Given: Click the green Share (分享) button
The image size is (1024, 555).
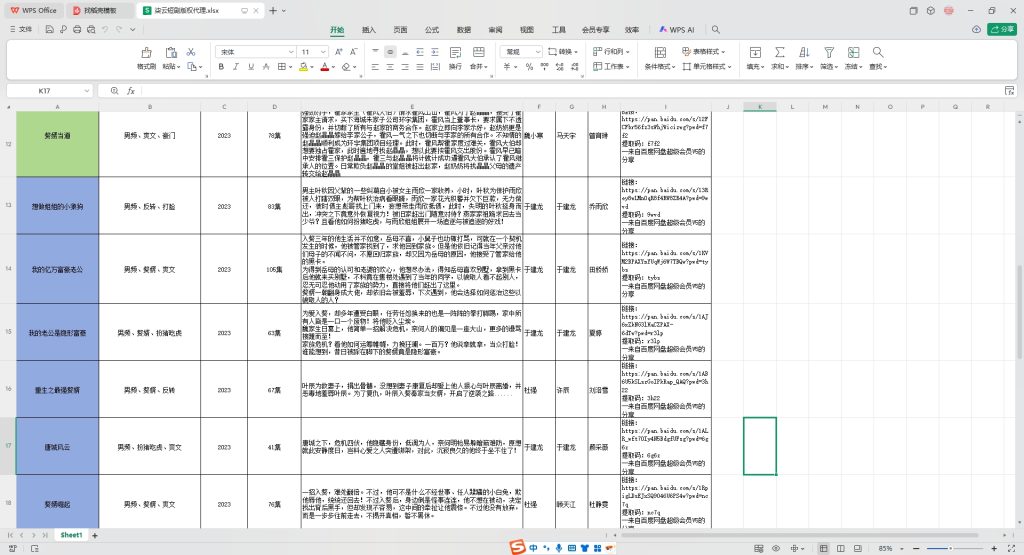Looking at the screenshot, I should (1002, 29).
